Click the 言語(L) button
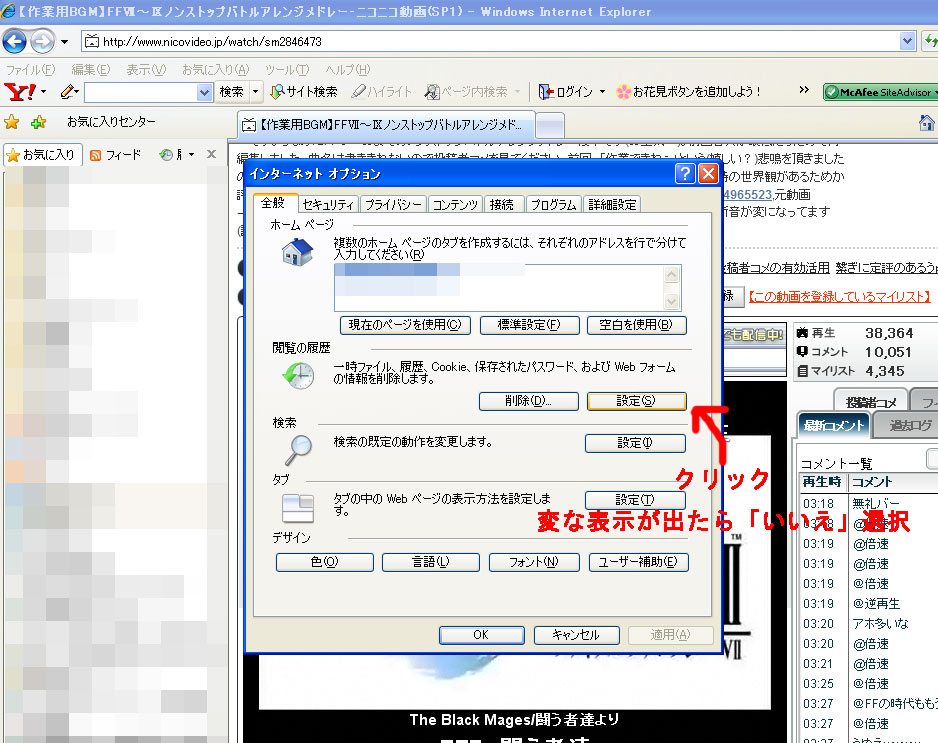 point(431,562)
